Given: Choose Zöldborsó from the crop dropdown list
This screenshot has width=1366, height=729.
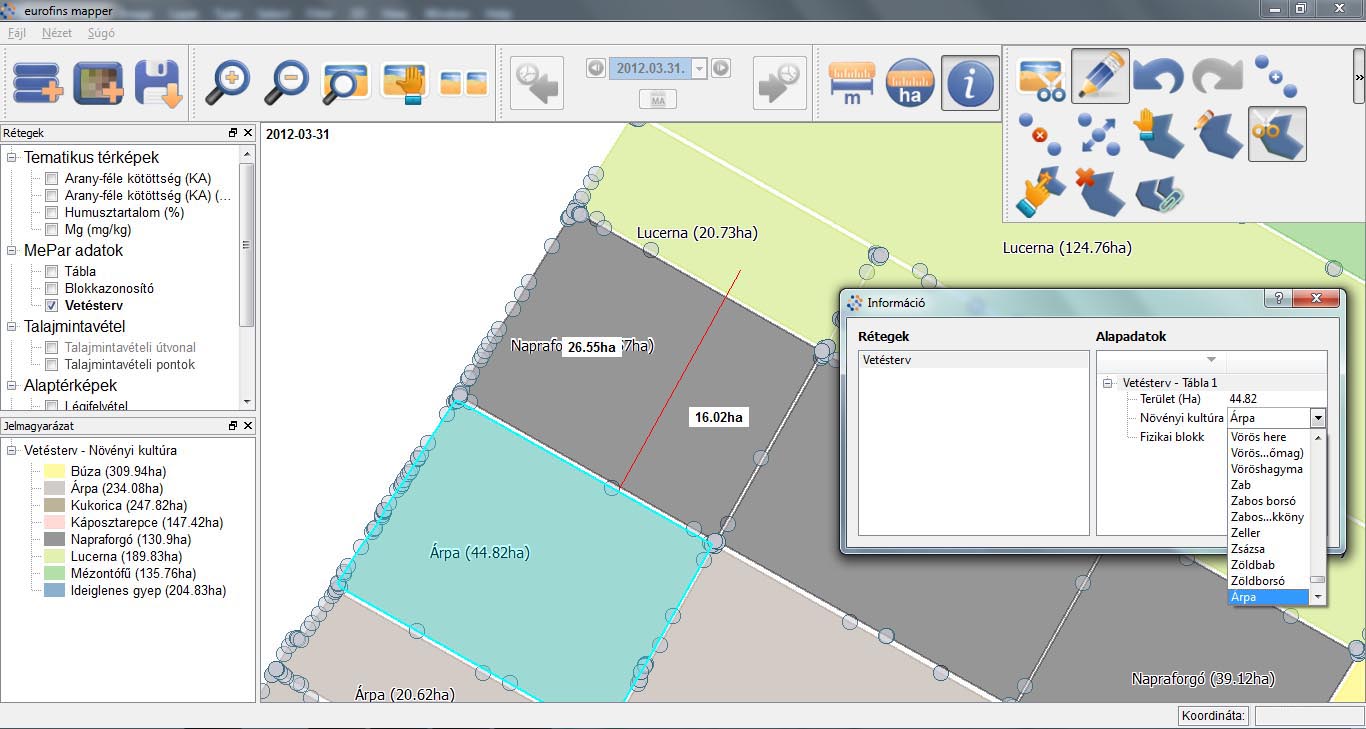Looking at the screenshot, I should (x=1257, y=581).
